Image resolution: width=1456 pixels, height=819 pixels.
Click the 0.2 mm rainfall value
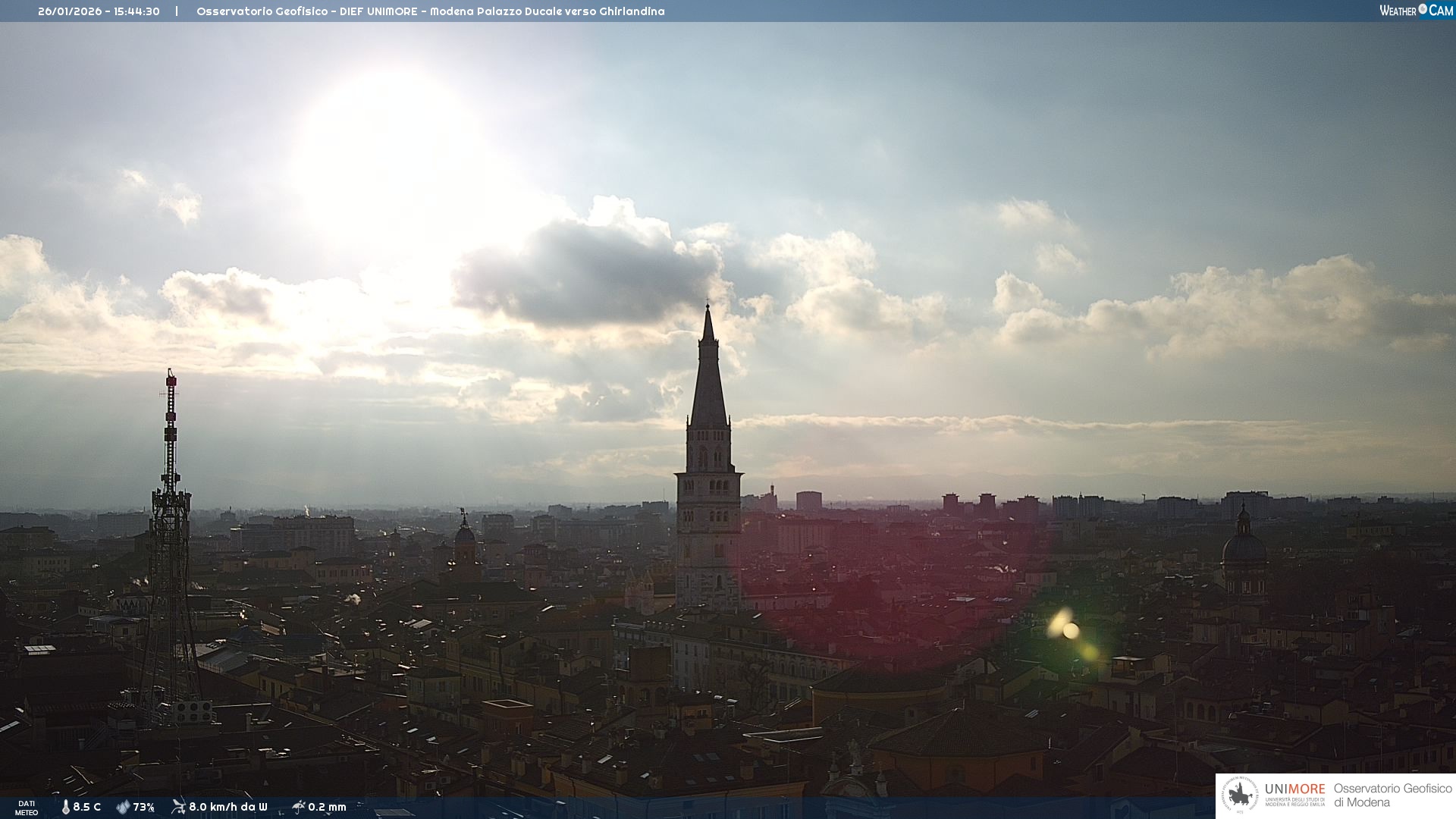pos(327,807)
